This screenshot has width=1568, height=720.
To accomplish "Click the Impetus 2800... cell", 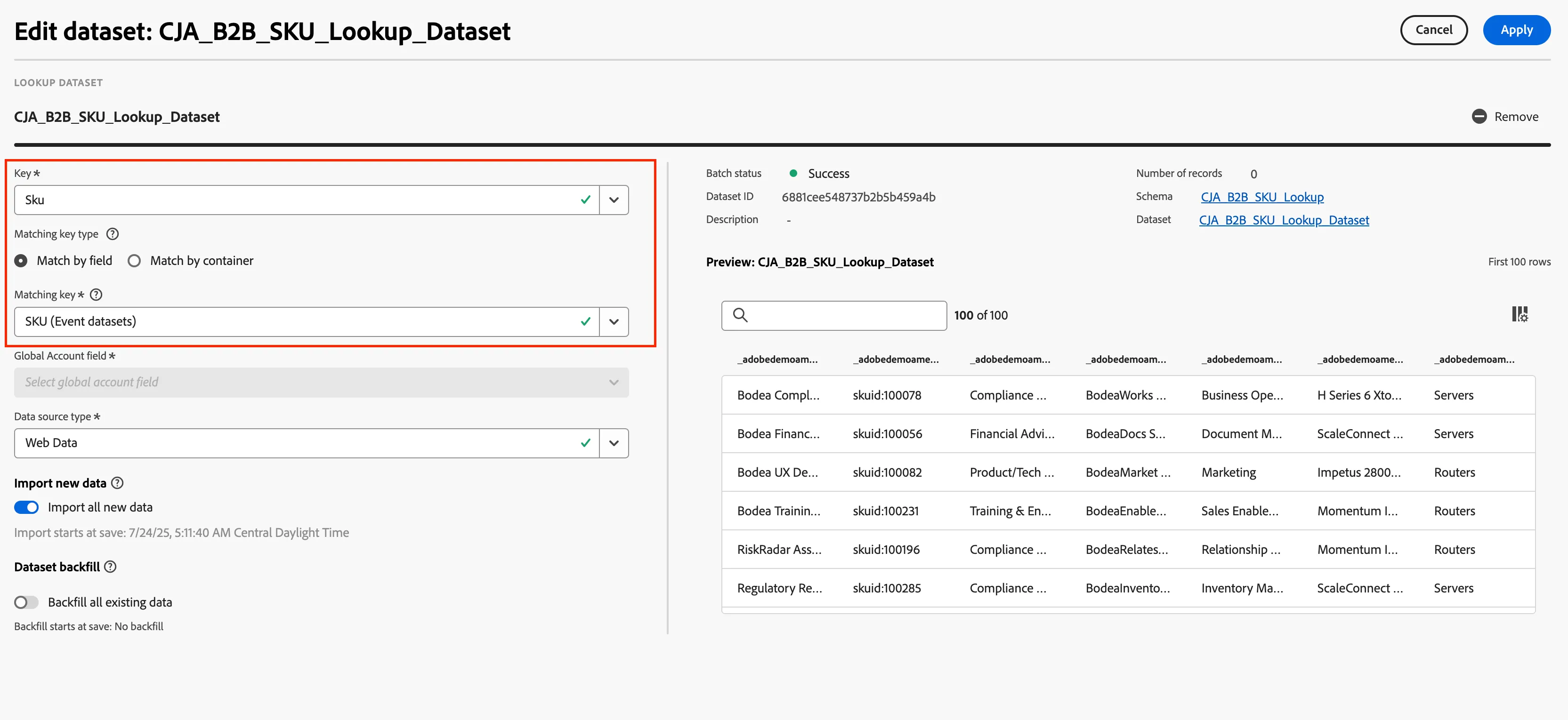I will point(1358,472).
